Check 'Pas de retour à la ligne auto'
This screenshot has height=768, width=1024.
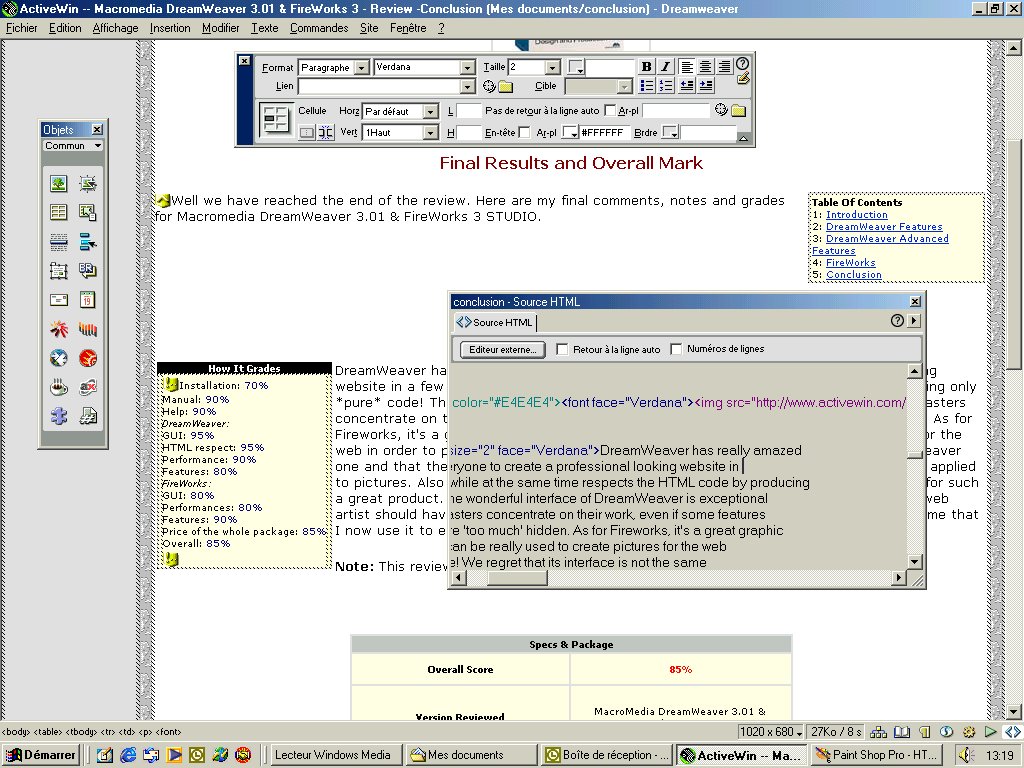[610, 110]
